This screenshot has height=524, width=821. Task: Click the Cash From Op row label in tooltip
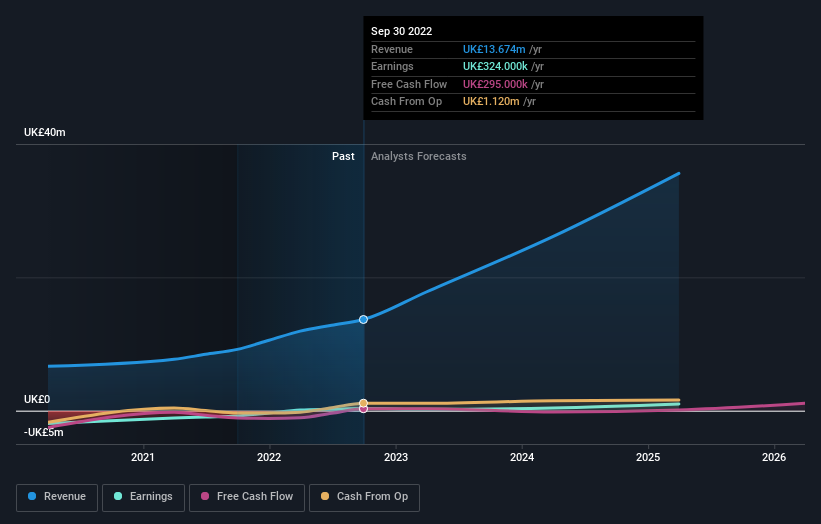(406, 102)
